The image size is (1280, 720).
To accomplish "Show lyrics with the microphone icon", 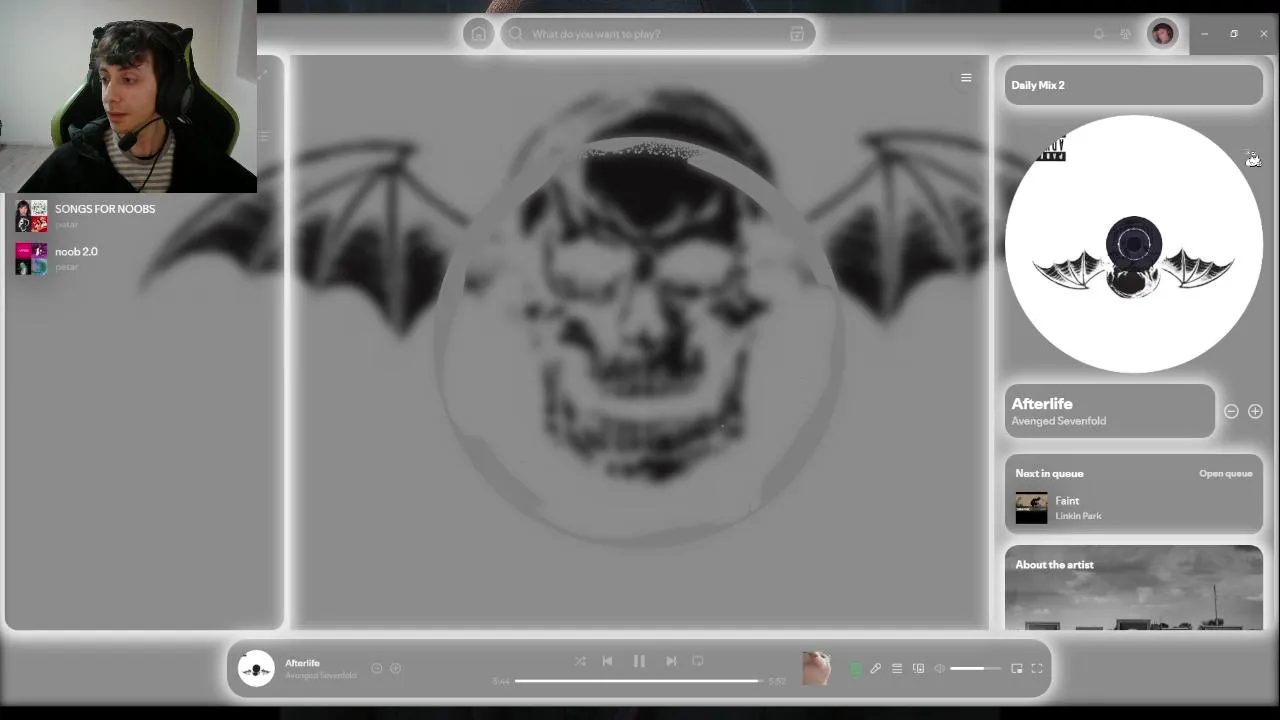I will coord(875,669).
